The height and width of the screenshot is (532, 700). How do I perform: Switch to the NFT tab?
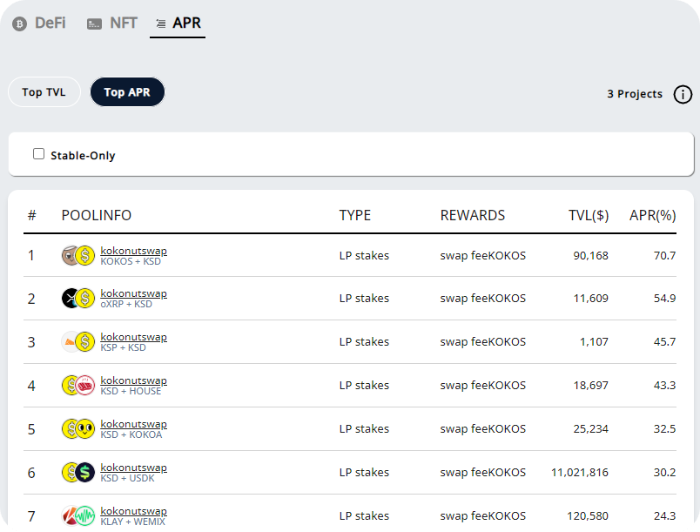112,23
